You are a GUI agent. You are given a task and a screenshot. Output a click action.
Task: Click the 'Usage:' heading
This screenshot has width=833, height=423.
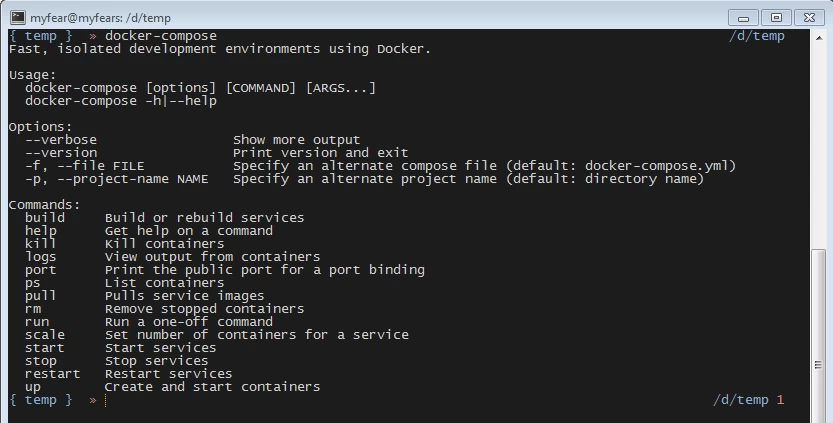[32, 75]
